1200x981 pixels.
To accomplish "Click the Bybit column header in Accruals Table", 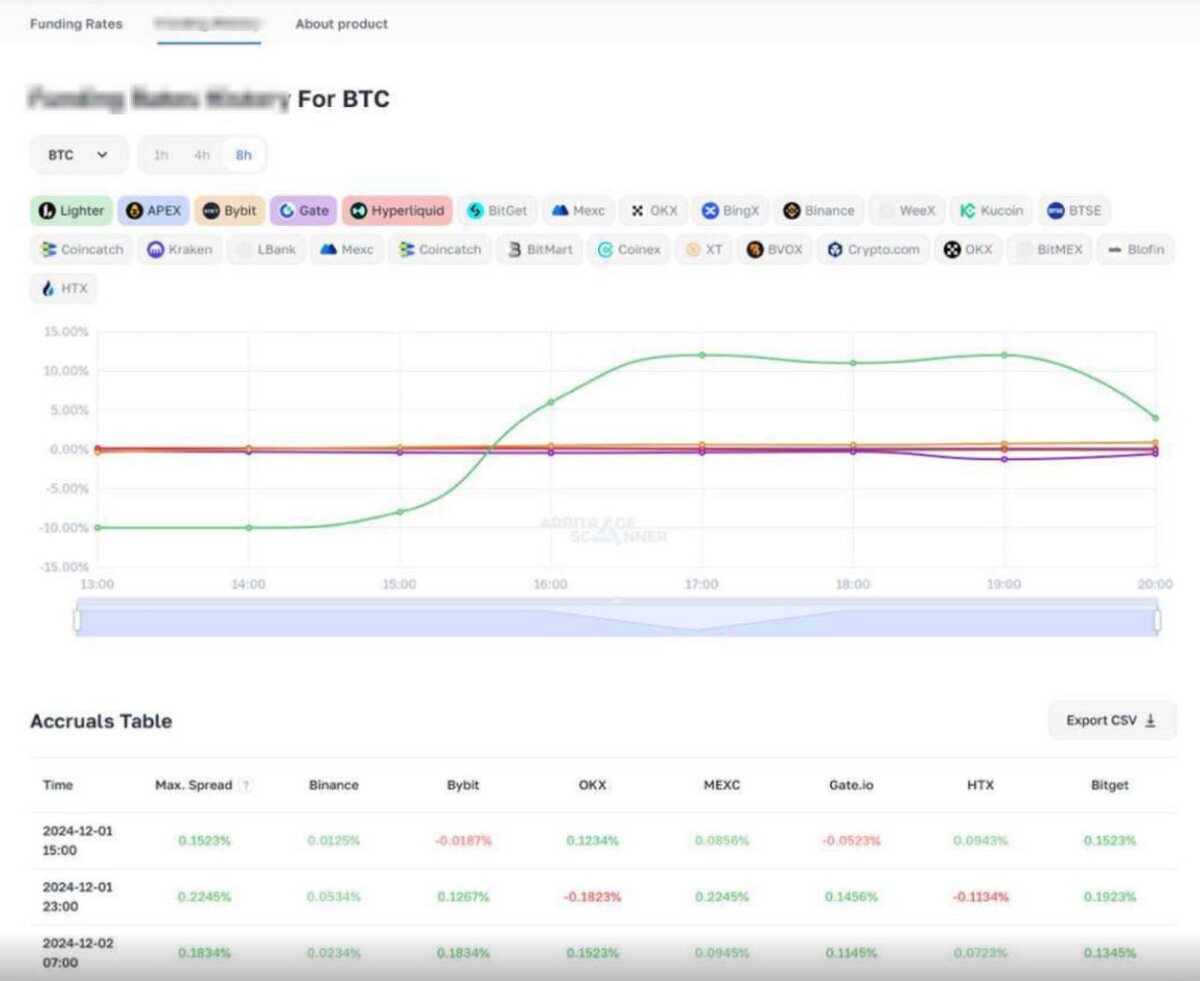I will tap(463, 785).
